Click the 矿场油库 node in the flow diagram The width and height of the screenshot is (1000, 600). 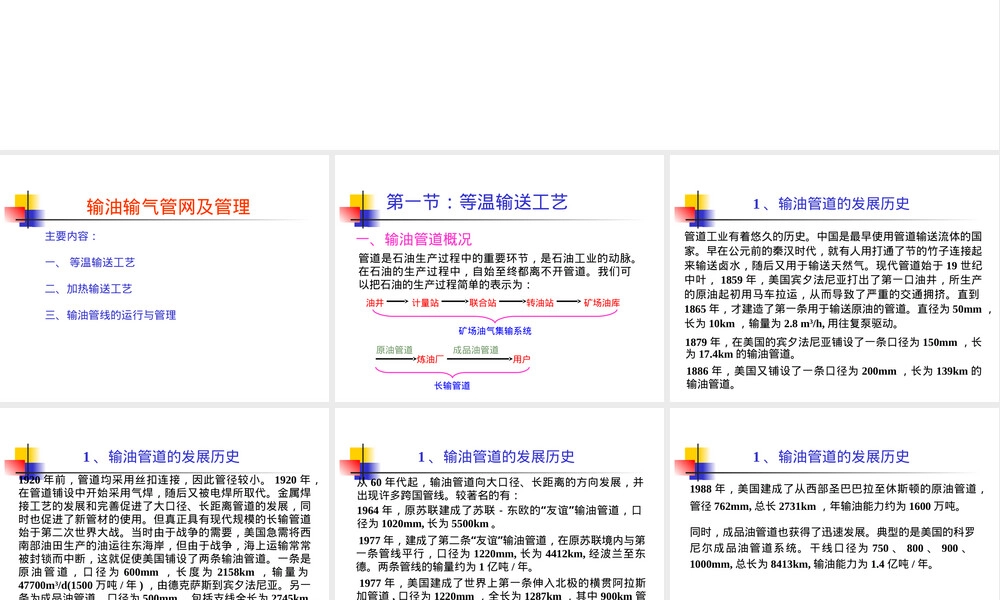click(601, 303)
